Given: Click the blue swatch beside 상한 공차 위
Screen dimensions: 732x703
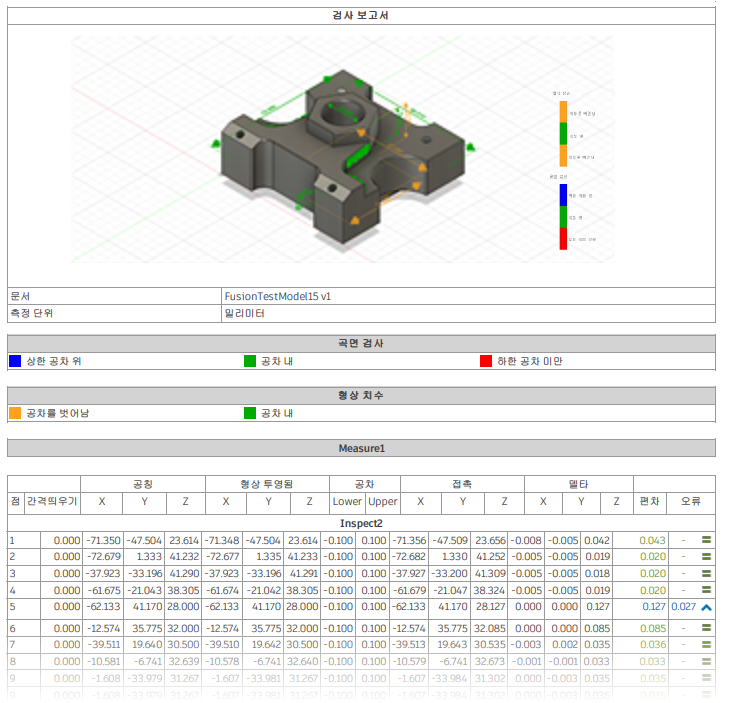Looking at the screenshot, I should click(x=15, y=361).
